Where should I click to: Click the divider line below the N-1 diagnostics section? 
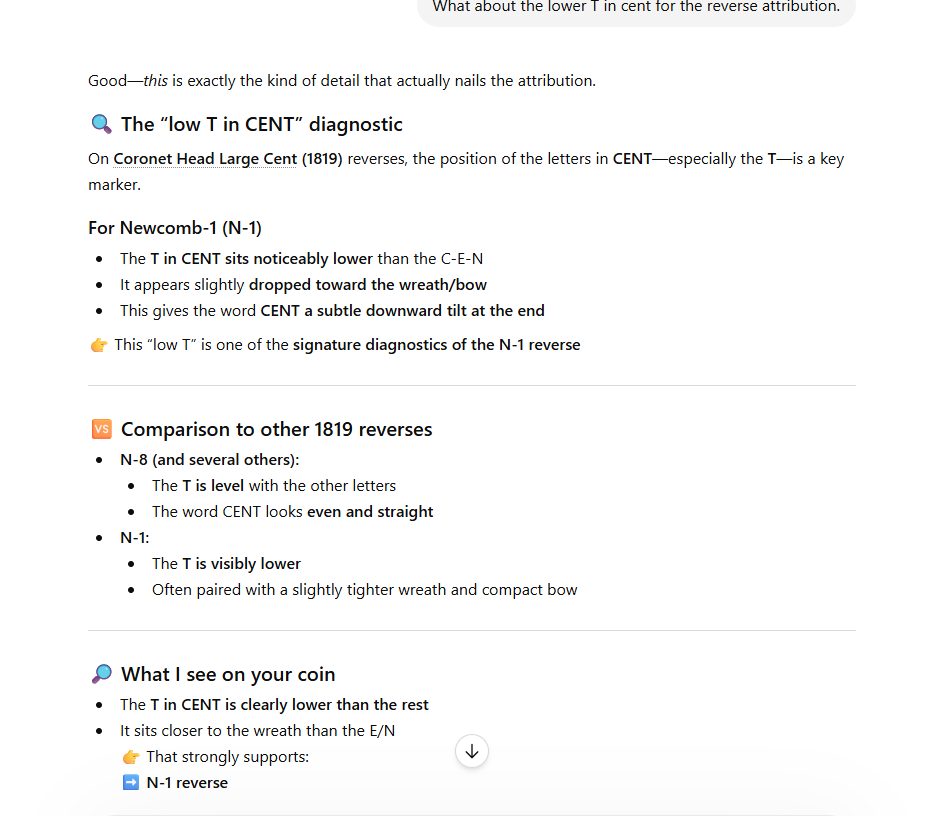pyautogui.click(x=471, y=383)
